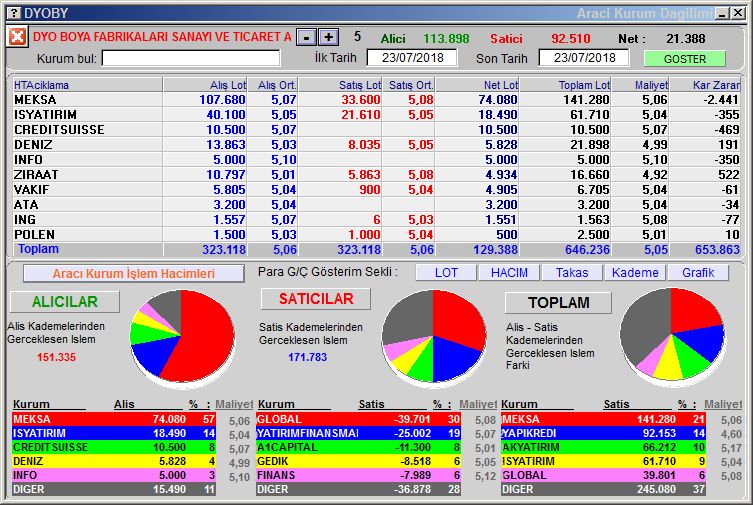Sort by Toplam Lot column header

(x=565, y=85)
